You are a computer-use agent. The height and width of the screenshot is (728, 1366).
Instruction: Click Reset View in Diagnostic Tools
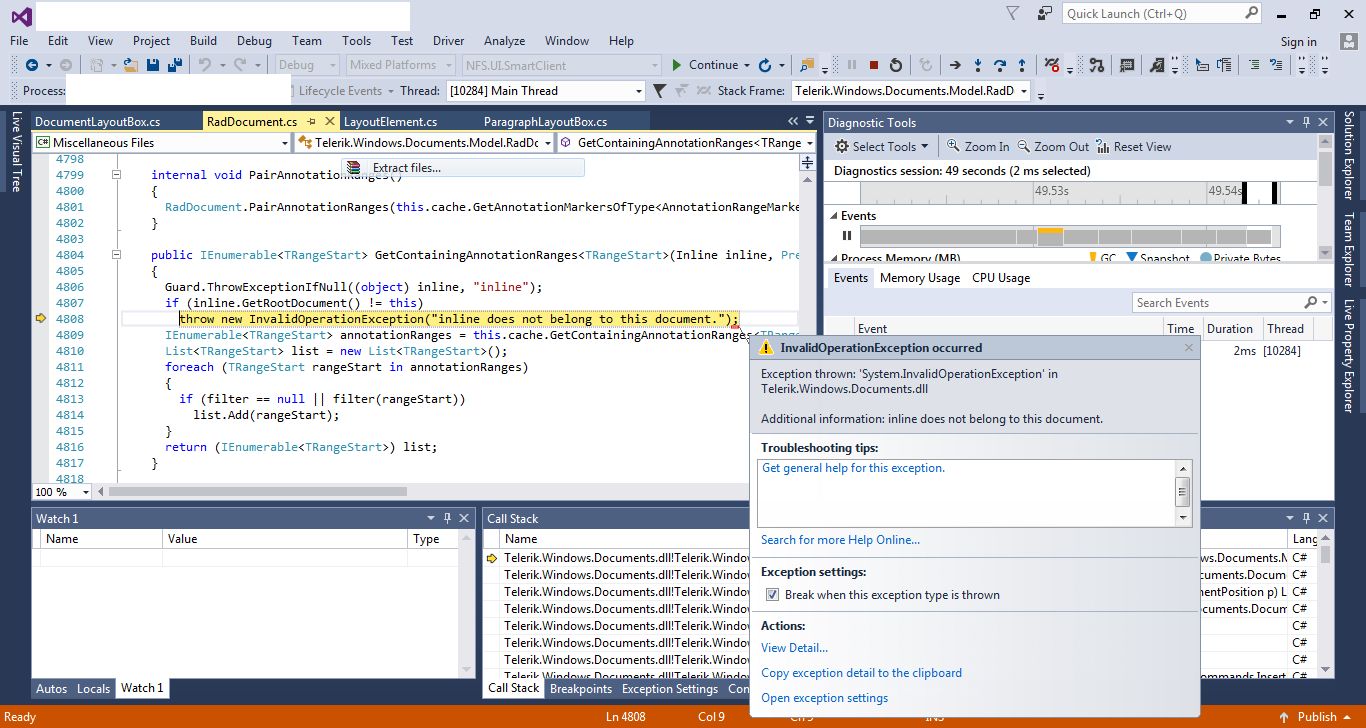1132,146
